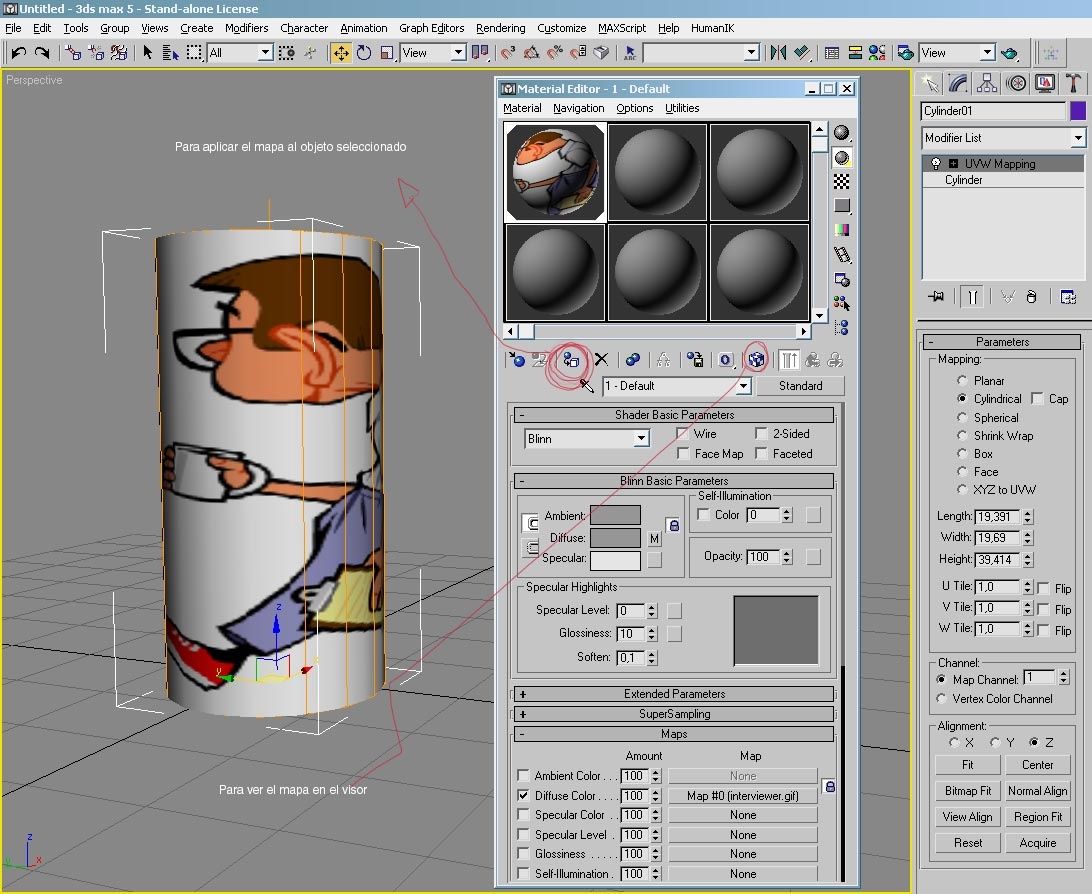Open the Graph Editors menu
The width and height of the screenshot is (1092, 894).
pyautogui.click(x=432, y=28)
